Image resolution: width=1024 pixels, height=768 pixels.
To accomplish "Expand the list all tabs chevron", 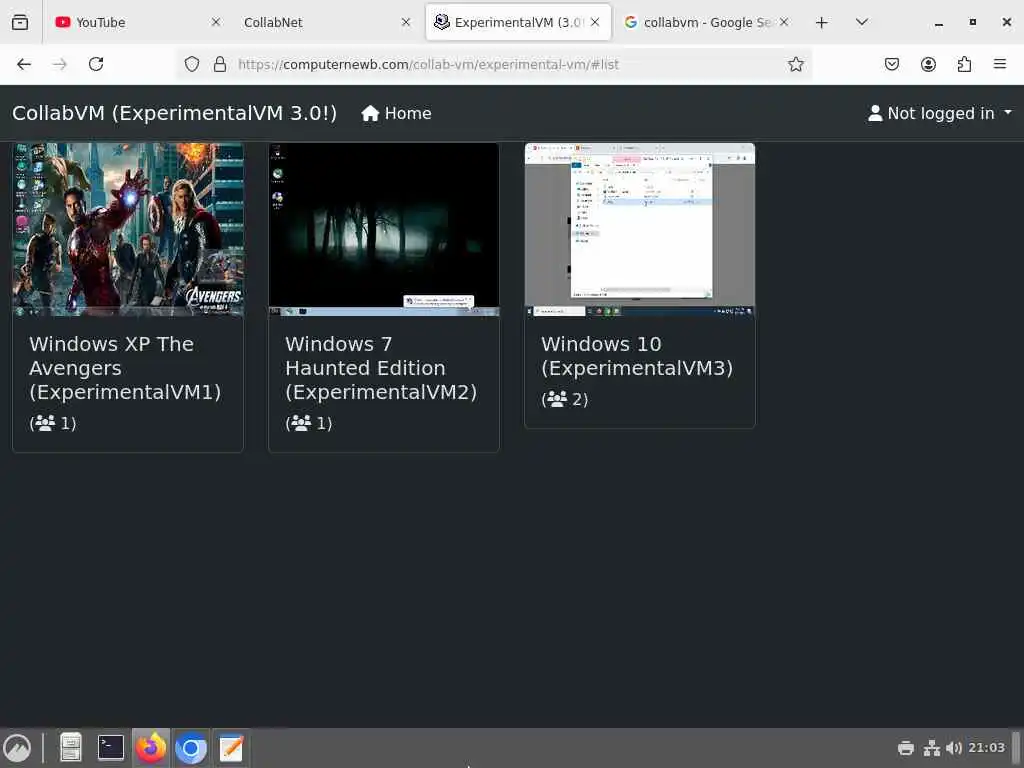I will pyautogui.click(x=861, y=22).
